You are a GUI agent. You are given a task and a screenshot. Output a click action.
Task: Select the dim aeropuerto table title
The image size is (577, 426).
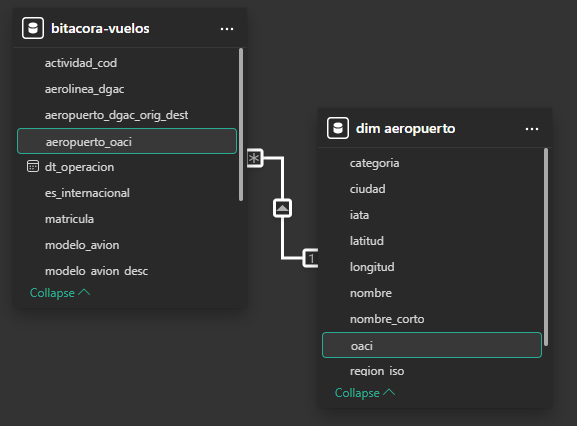406,129
